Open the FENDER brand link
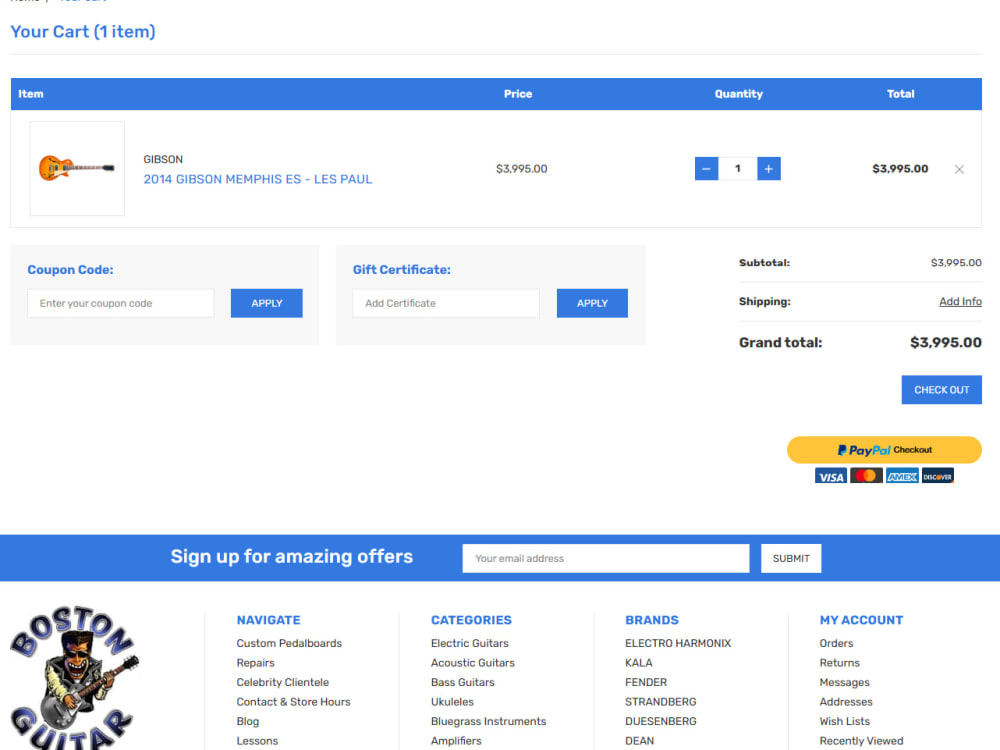The height and width of the screenshot is (750, 1000). coord(646,682)
